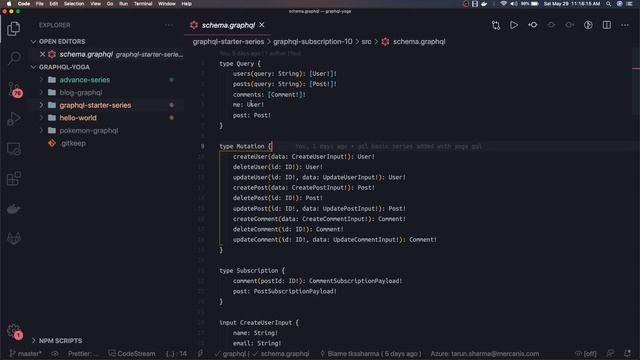The width and height of the screenshot is (640, 360).
Task: Click the Run play icon in editor toolbar
Action: point(514,25)
